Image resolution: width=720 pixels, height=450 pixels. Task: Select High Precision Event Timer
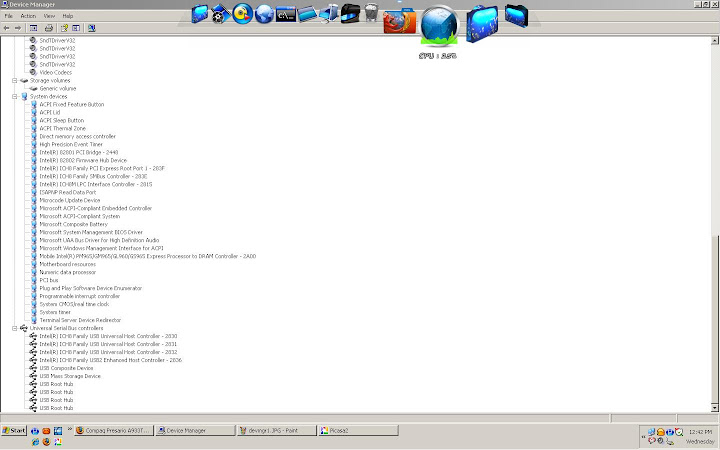(71, 144)
